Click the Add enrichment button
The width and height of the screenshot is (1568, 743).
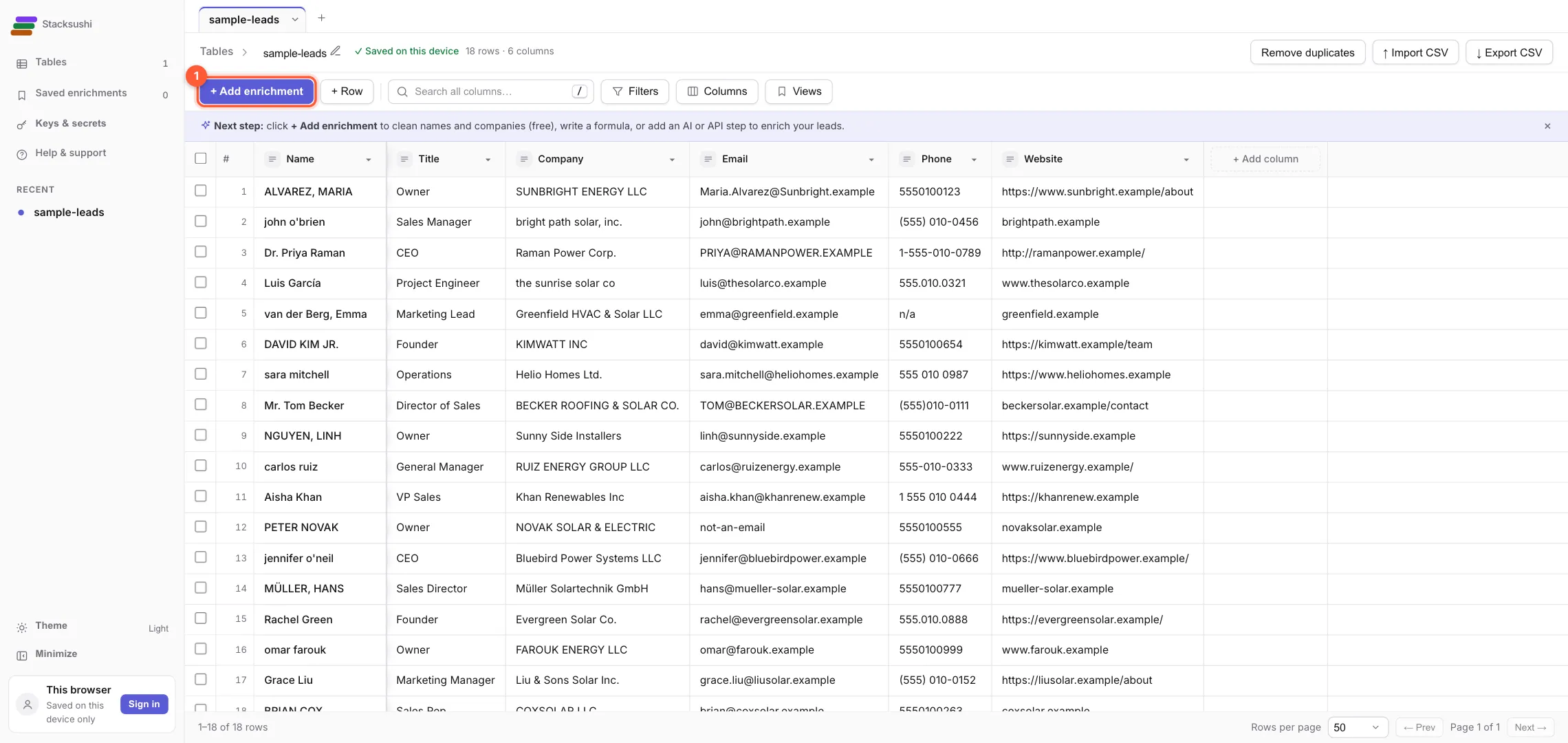[257, 91]
